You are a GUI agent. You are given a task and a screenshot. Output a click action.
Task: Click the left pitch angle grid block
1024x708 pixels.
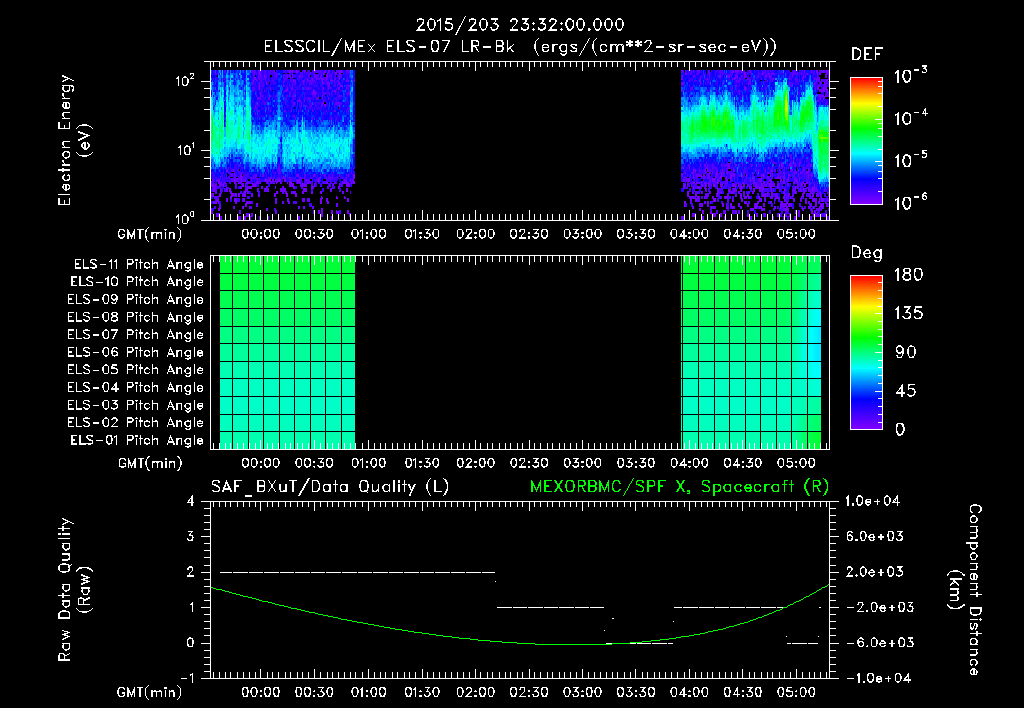coord(287,352)
